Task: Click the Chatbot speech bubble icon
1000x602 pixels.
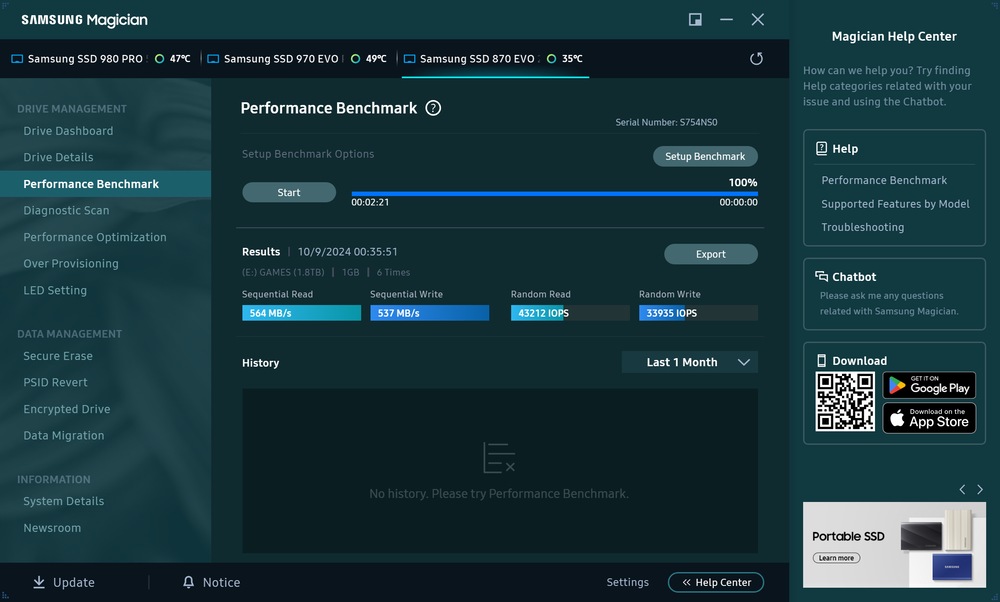Action: 821,276
